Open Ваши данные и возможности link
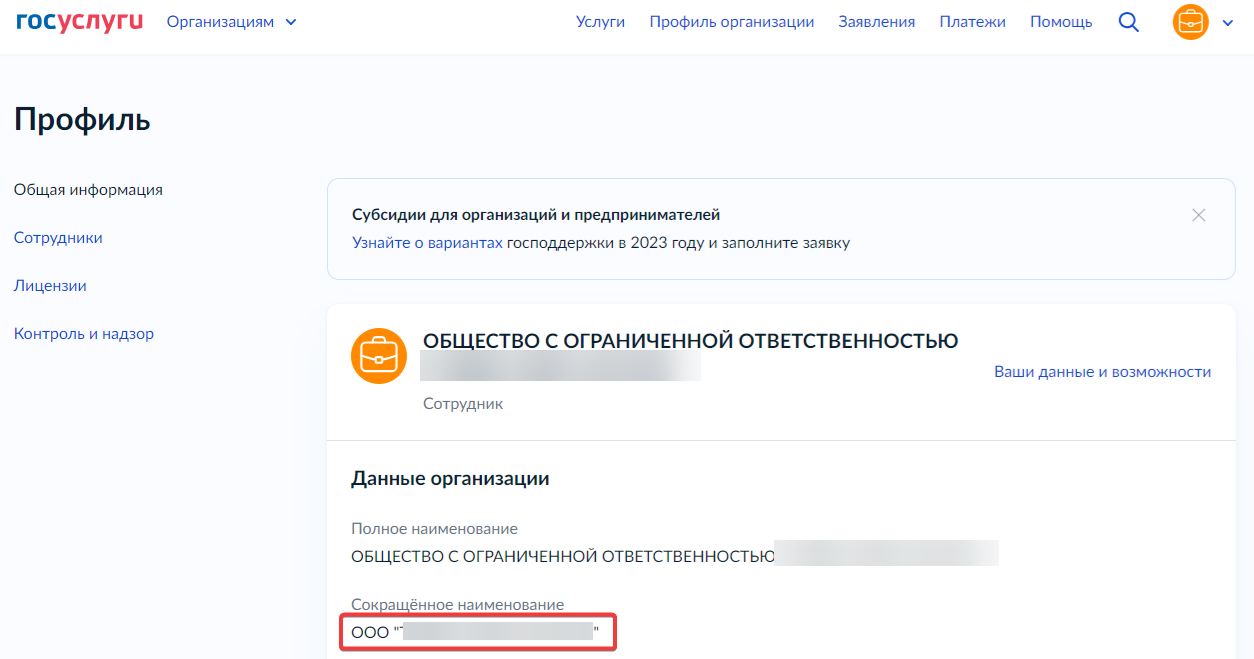Viewport: 1254px width, 659px height. pyautogui.click(x=1102, y=372)
